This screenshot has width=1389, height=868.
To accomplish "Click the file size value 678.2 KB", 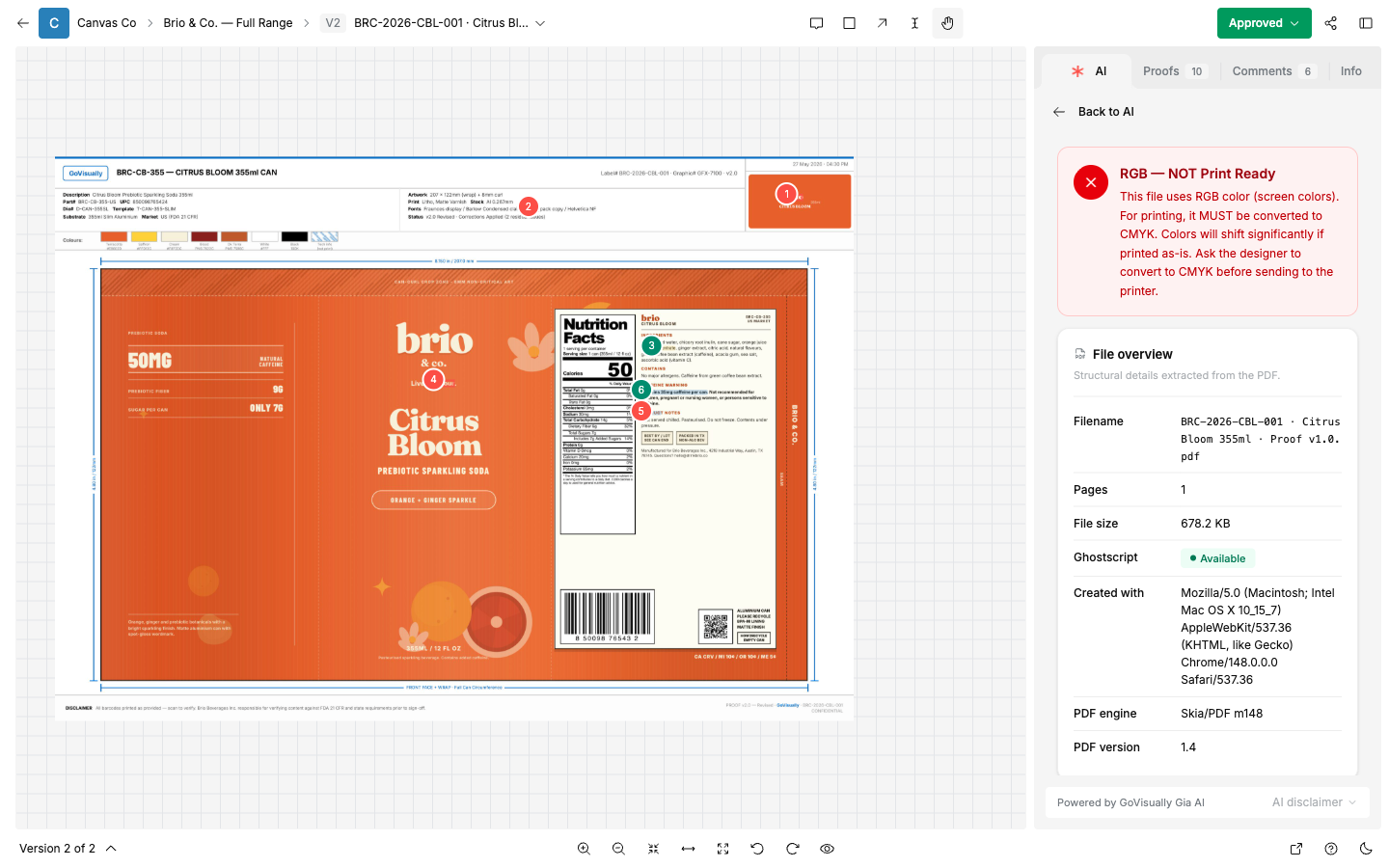I will (x=1206, y=524).
